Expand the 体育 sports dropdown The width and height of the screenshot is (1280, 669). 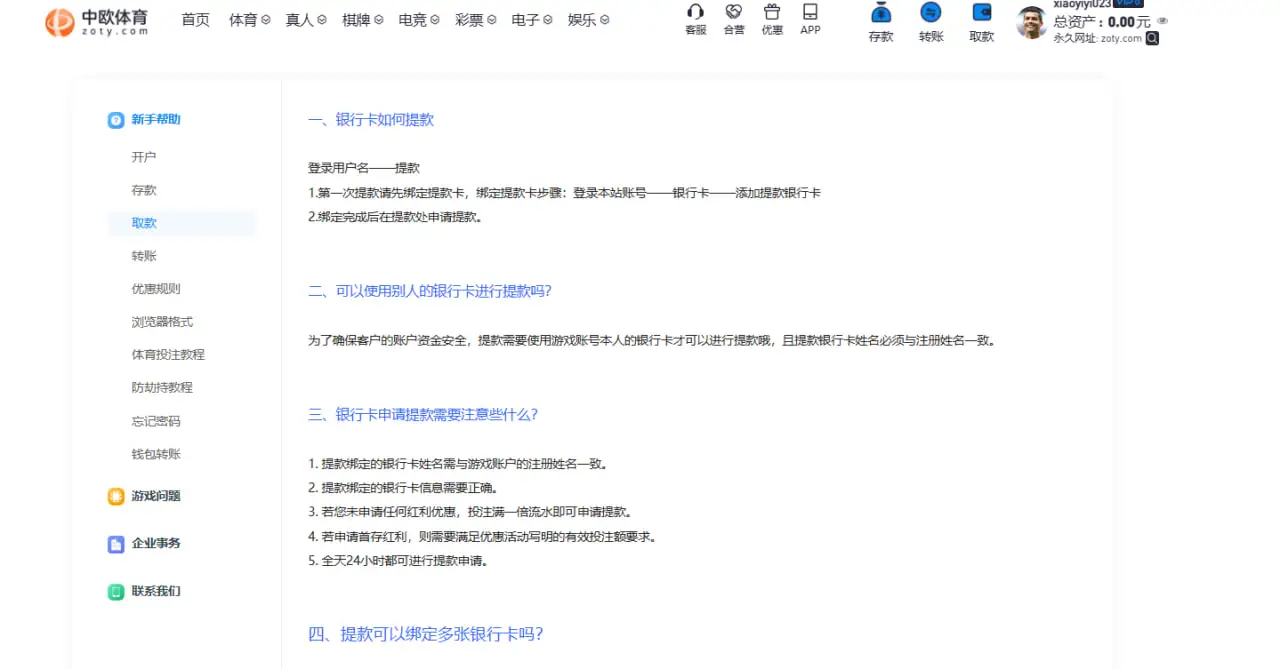click(x=248, y=19)
